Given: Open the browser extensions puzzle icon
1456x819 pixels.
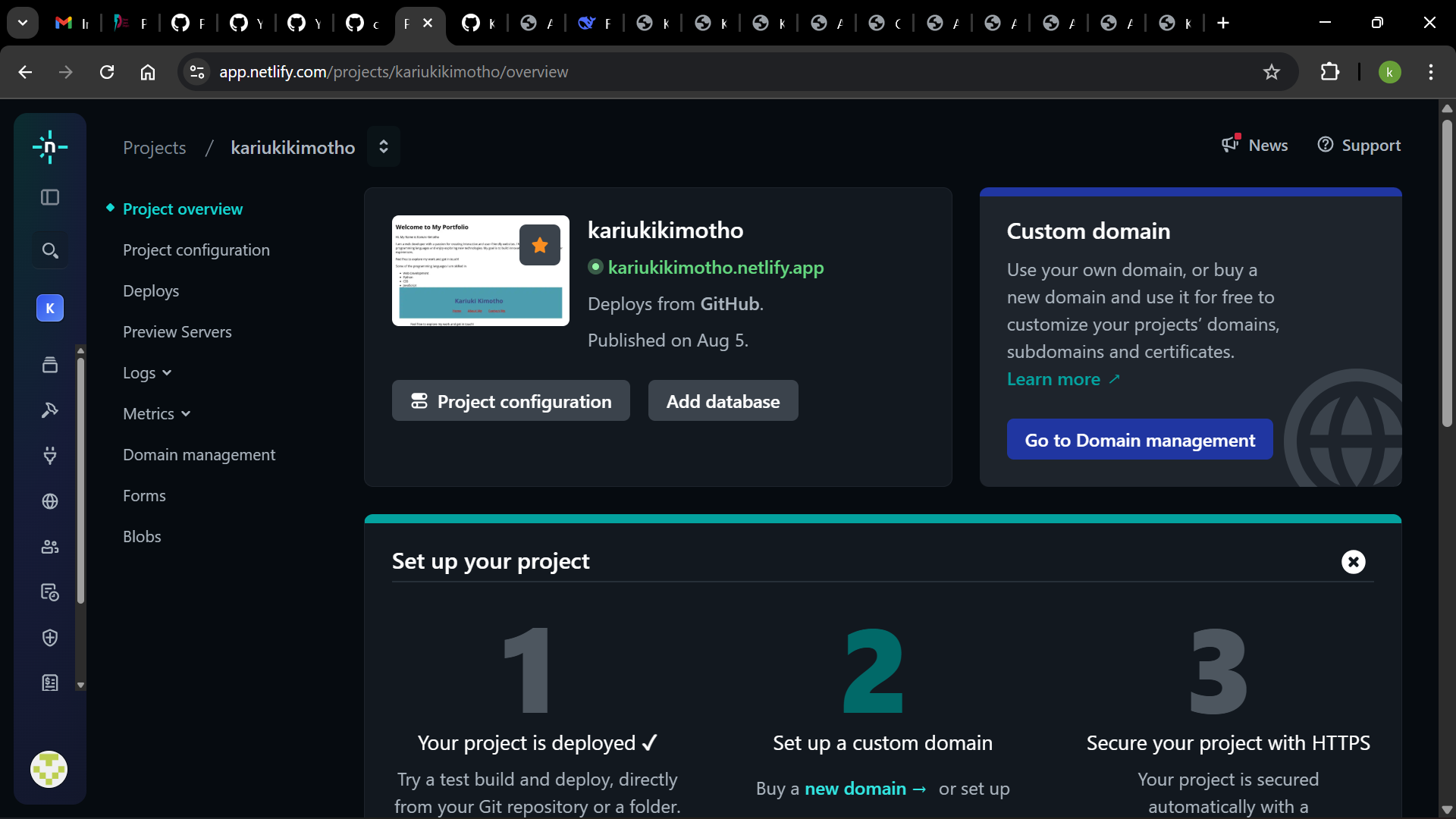Looking at the screenshot, I should 1330,72.
